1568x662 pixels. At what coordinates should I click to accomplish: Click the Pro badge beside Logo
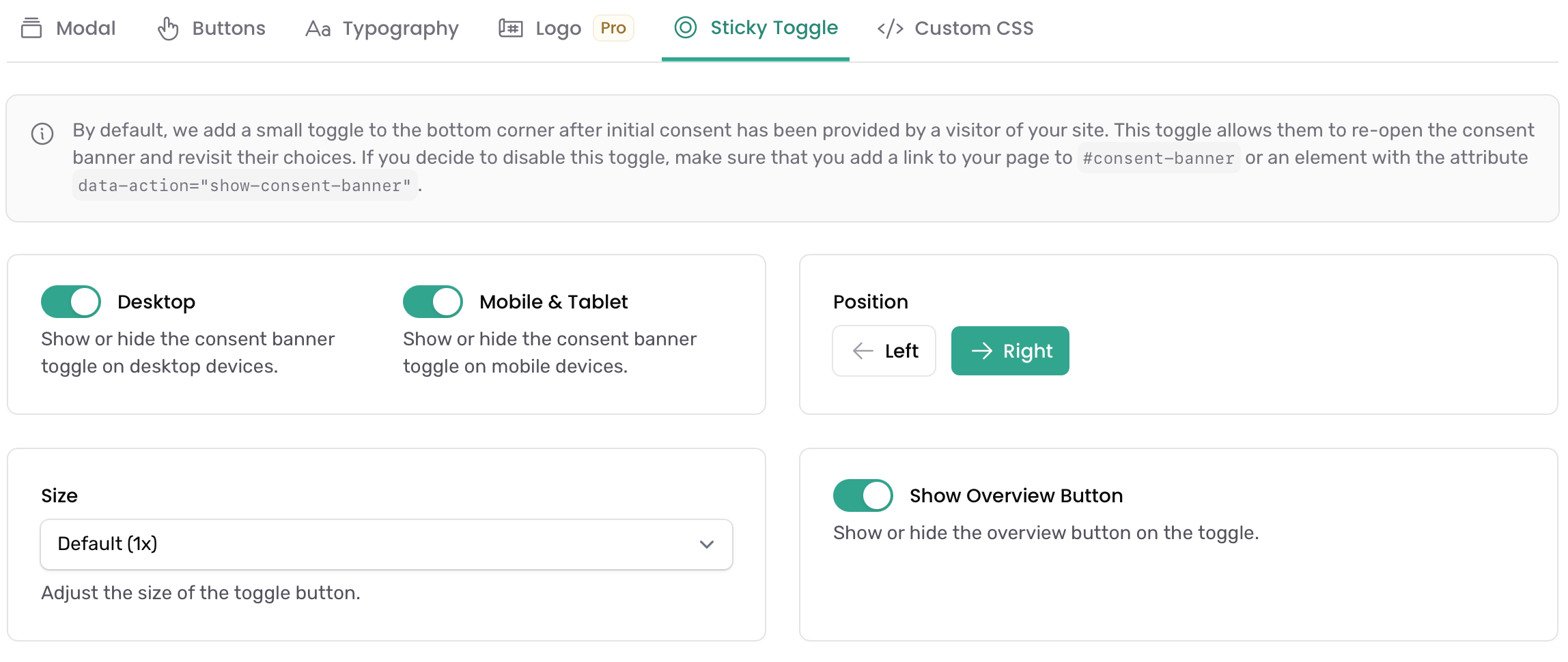[x=613, y=28]
